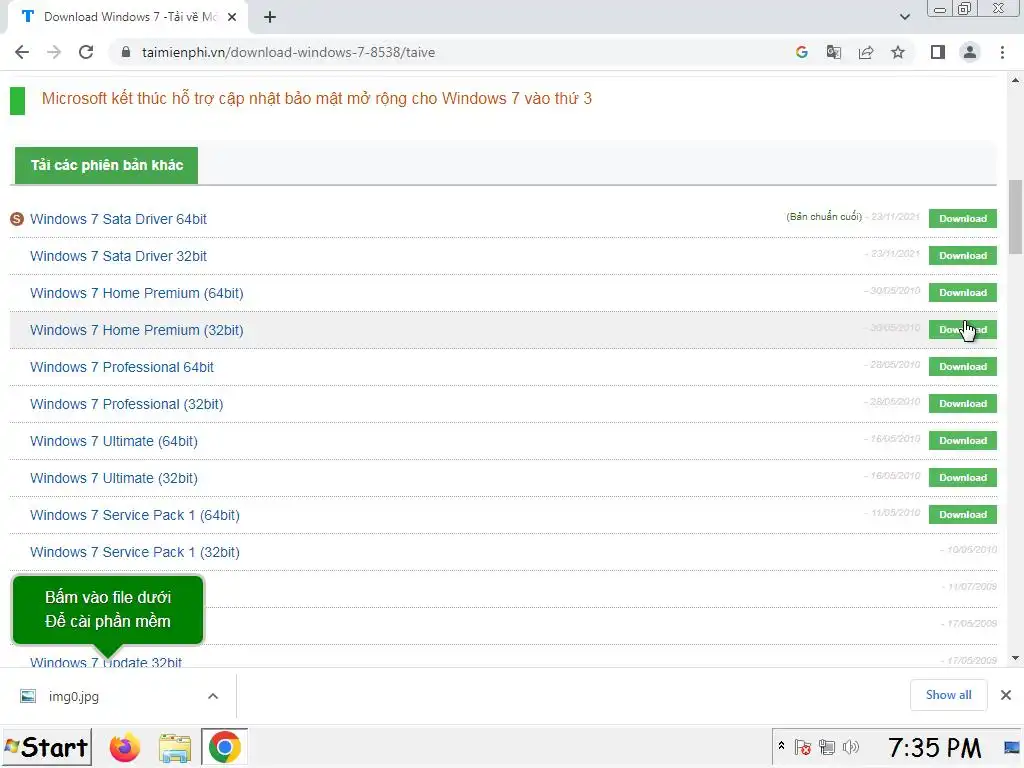The image size is (1024, 768).
Task: Close the downloads bar
Action: pyautogui.click(x=1006, y=696)
